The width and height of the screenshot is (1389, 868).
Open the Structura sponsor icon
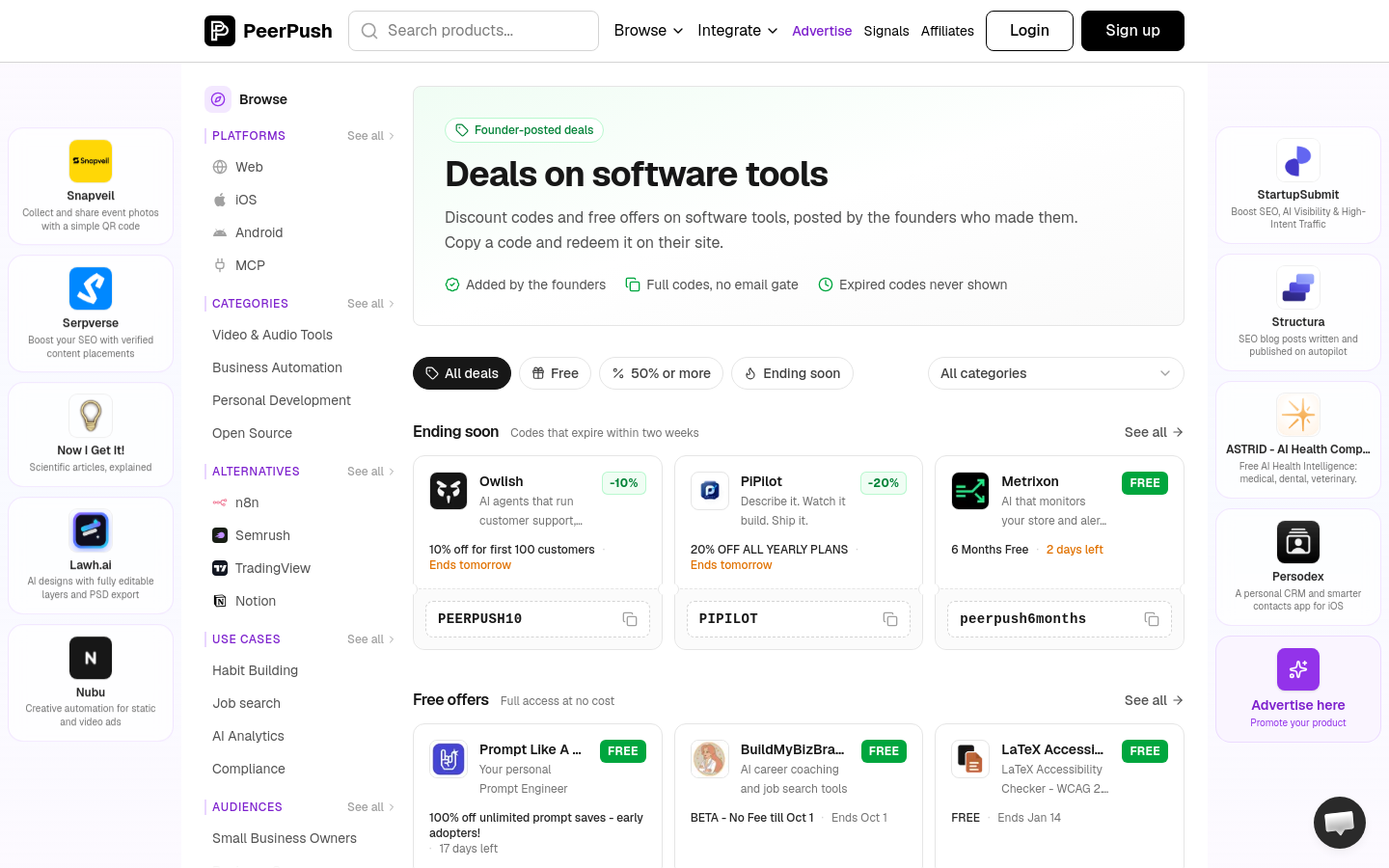(x=1298, y=287)
